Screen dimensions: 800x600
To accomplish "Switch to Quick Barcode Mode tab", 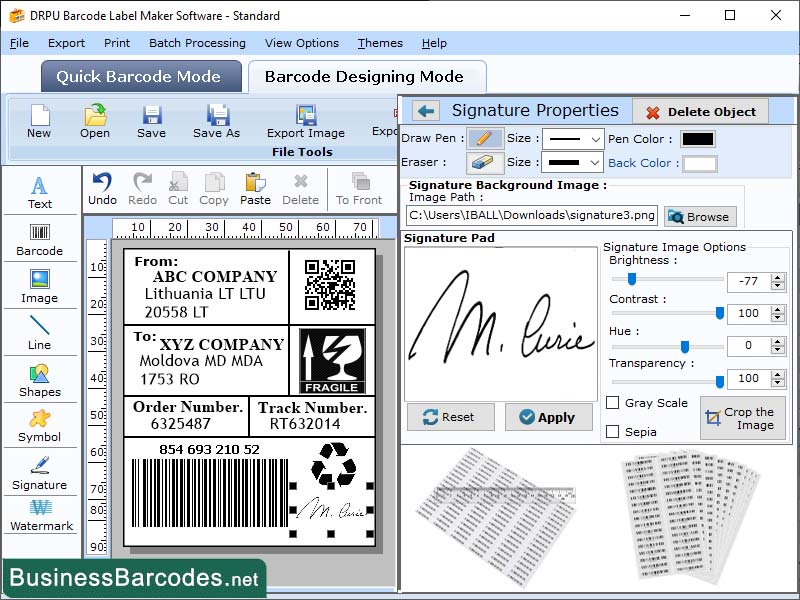I will 140,76.
